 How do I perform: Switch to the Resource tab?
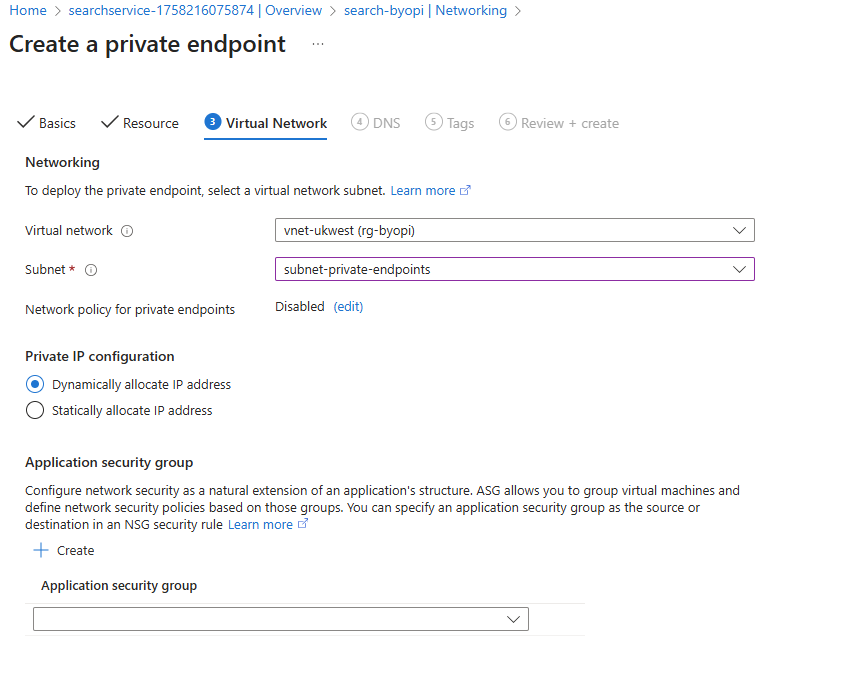point(150,123)
